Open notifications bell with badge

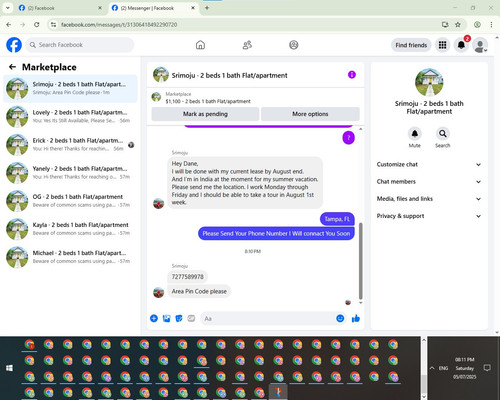click(x=461, y=45)
